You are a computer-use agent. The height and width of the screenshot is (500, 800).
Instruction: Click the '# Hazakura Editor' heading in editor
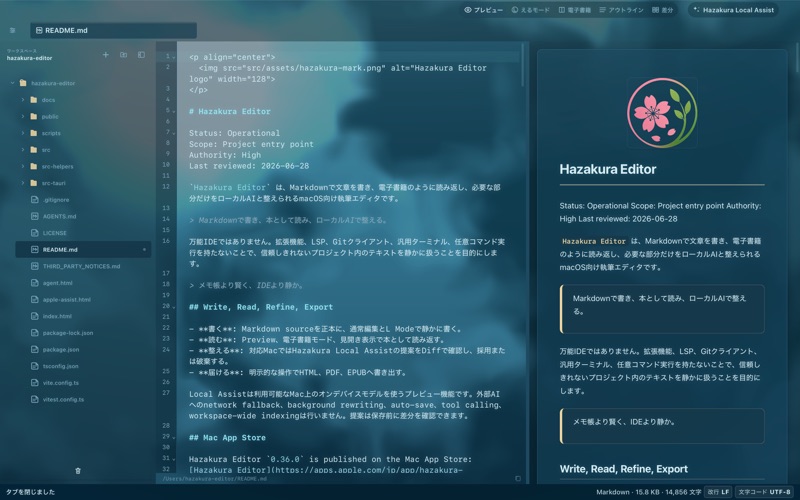click(x=230, y=111)
